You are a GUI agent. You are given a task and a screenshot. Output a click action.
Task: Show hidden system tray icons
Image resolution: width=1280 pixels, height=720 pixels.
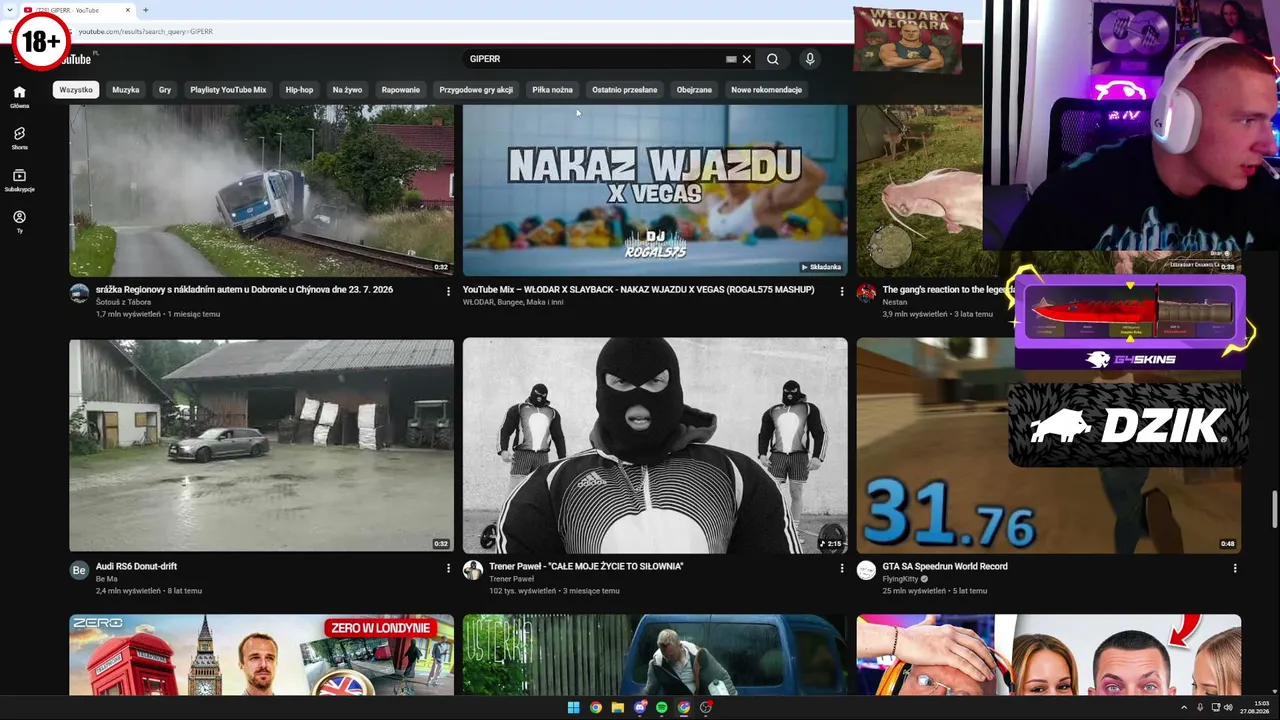tap(1184, 708)
